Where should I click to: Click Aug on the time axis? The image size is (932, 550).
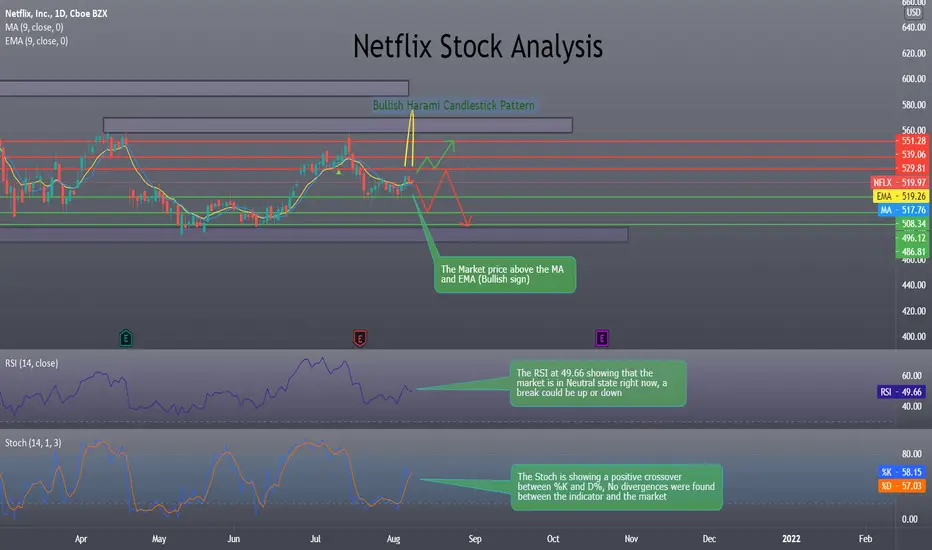pyautogui.click(x=393, y=539)
